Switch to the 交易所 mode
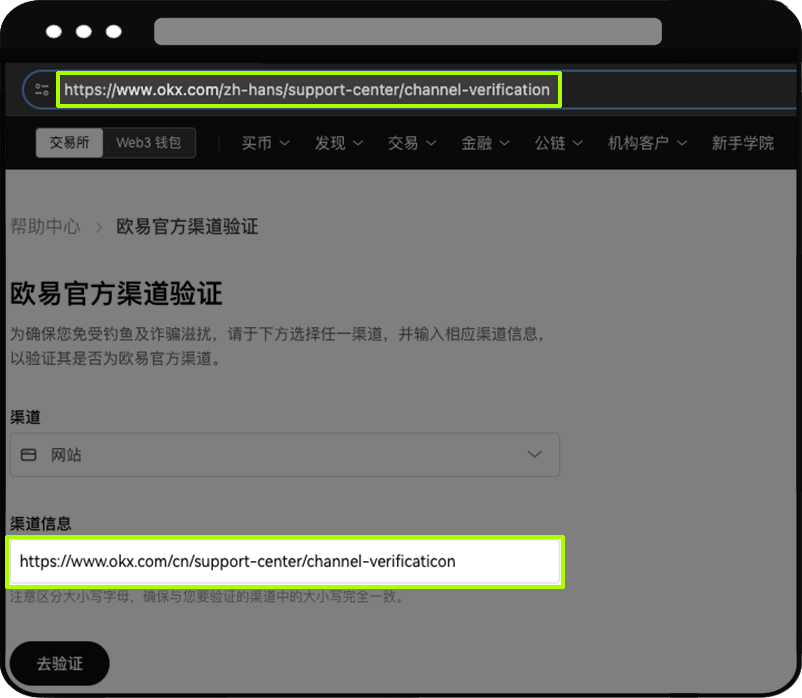This screenshot has width=802, height=698. click(69, 143)
